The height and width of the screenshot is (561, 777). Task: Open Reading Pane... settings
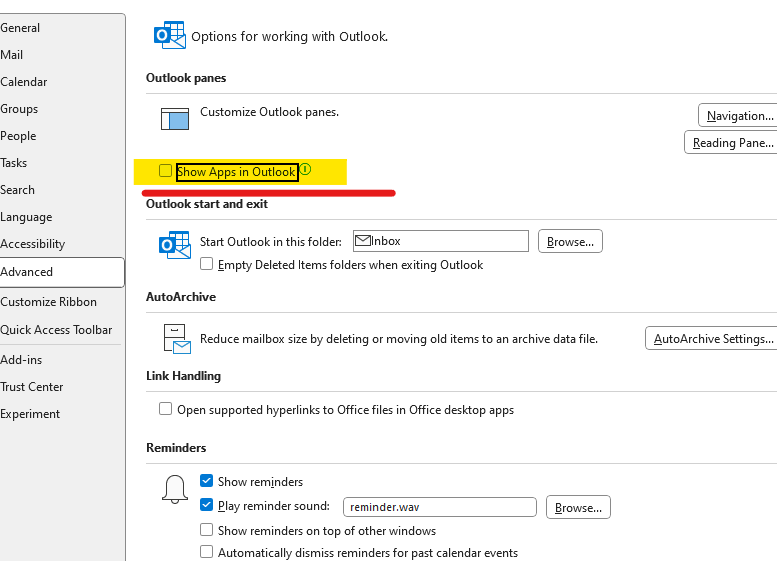click(x=731, y=143)
